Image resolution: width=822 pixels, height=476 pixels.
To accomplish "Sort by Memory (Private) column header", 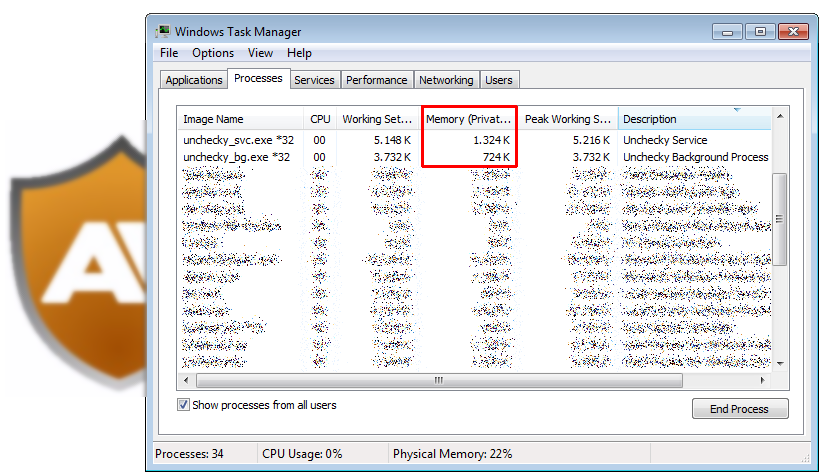I will coord(468,119).
